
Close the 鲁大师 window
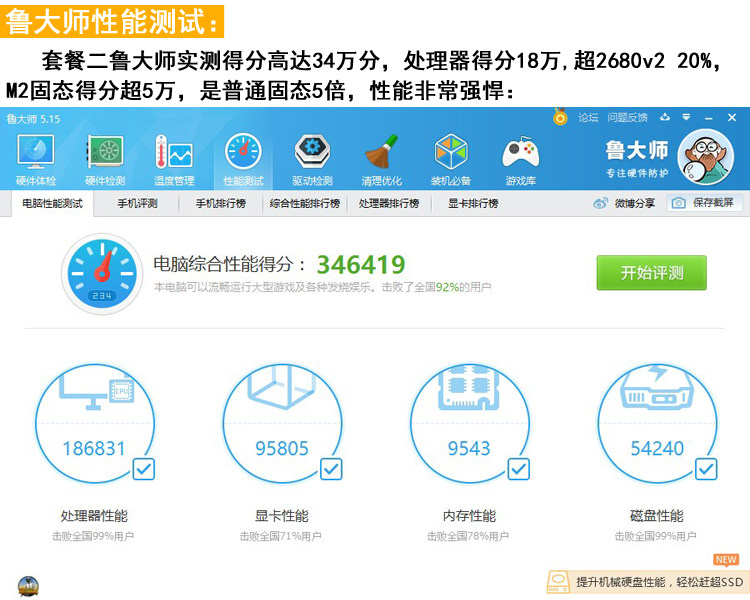pyautogui.click(x=732, y=117)
